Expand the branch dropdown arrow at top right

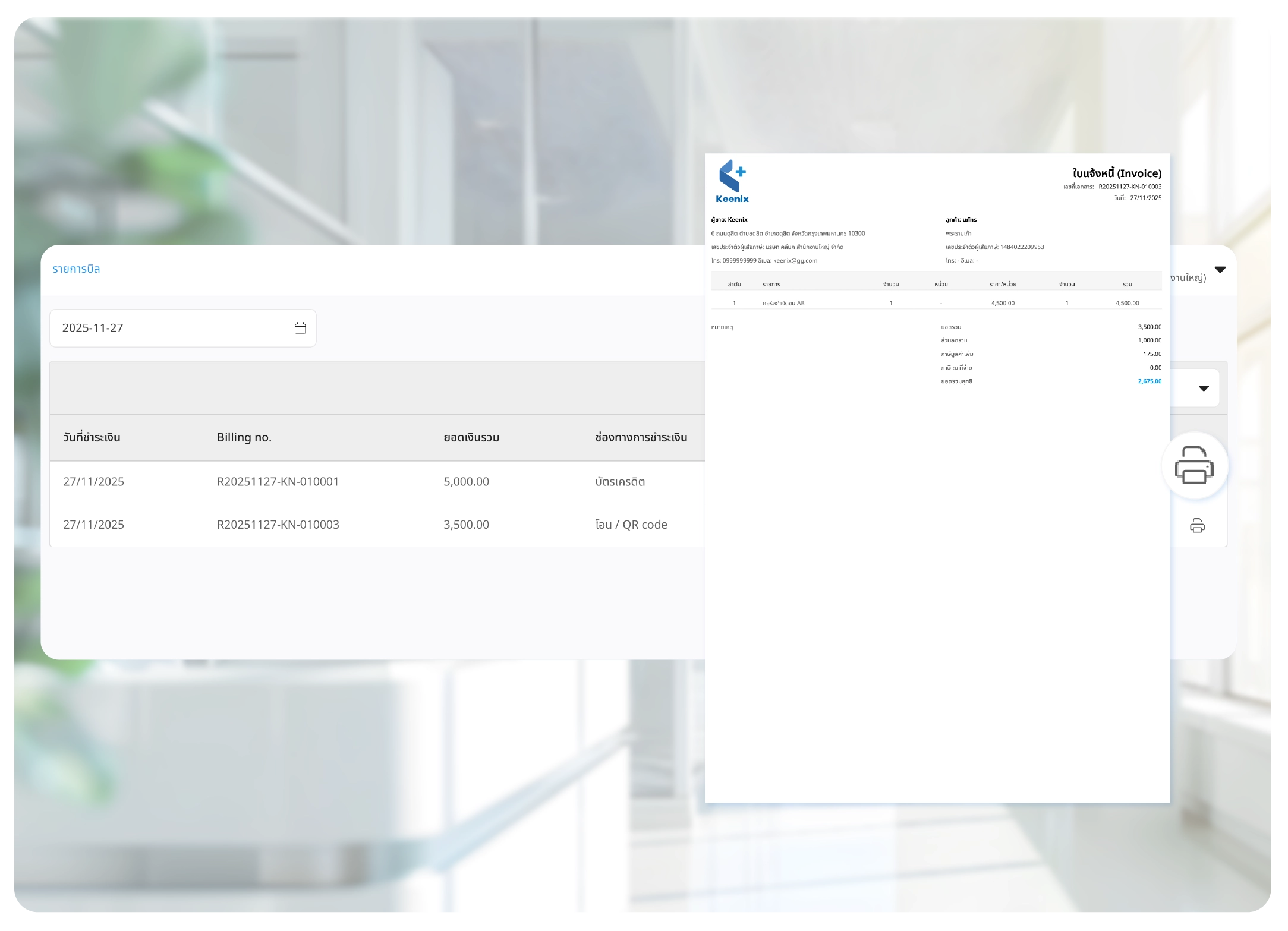[1220, 270]
